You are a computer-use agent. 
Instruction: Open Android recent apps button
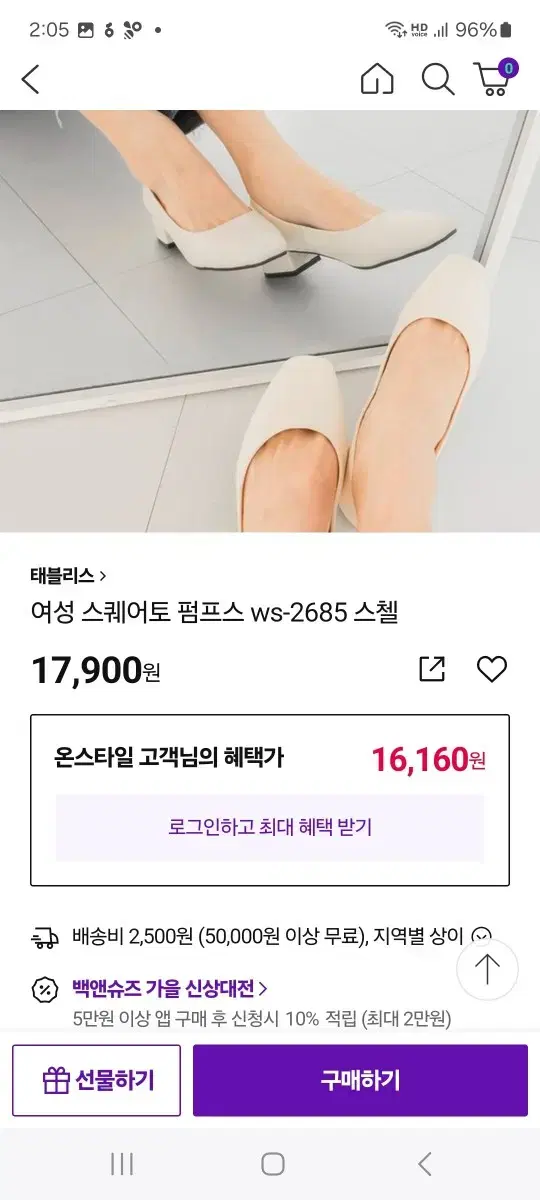[x=122, y=1163]
